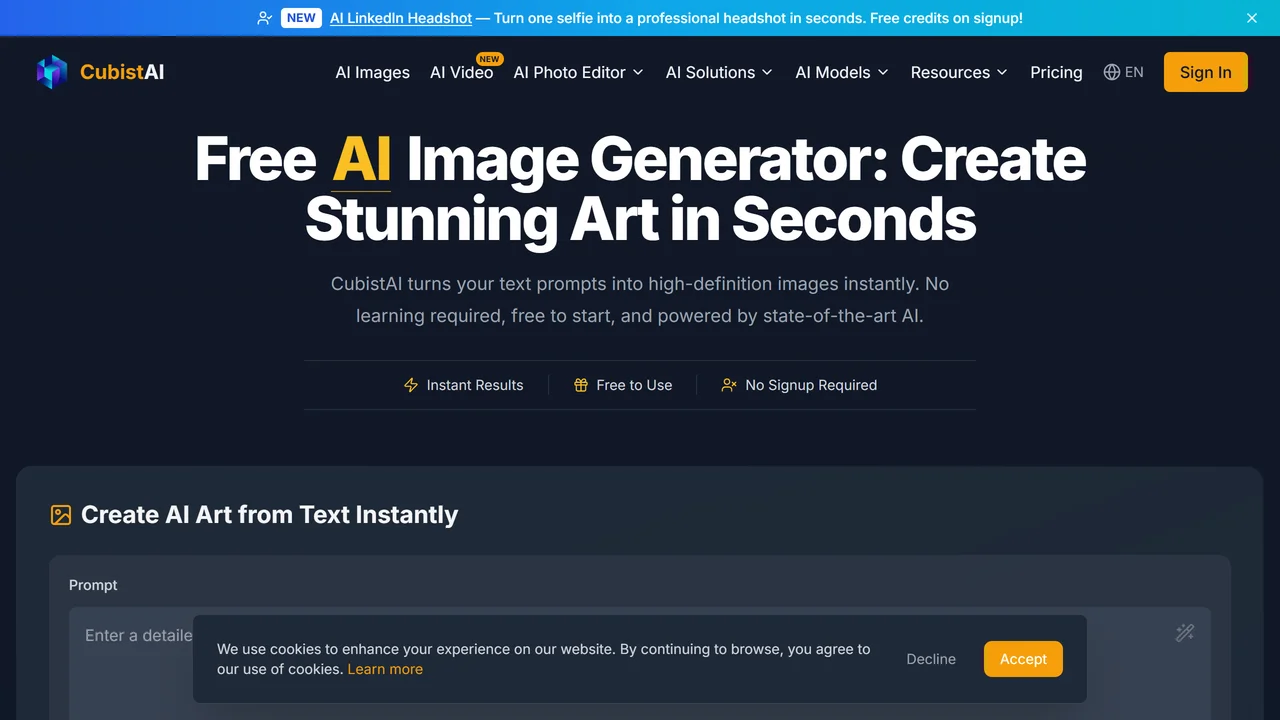Click the 'Instant Results' text

[x=475, y=385]
